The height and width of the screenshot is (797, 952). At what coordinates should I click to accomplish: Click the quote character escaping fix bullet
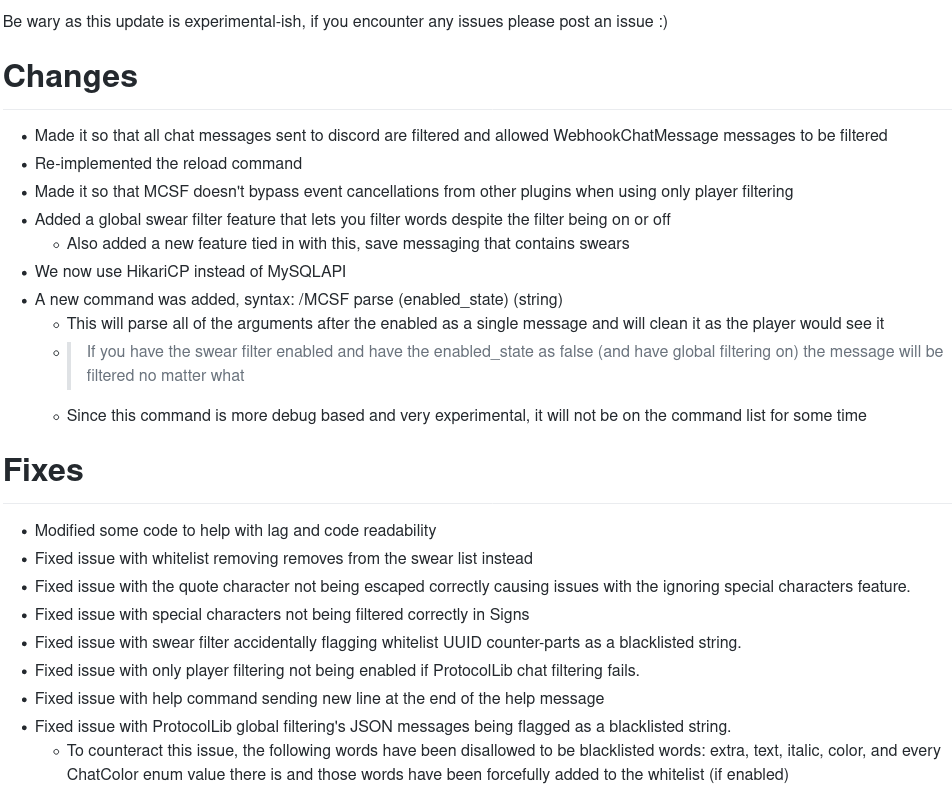click(x=472, y=587)
